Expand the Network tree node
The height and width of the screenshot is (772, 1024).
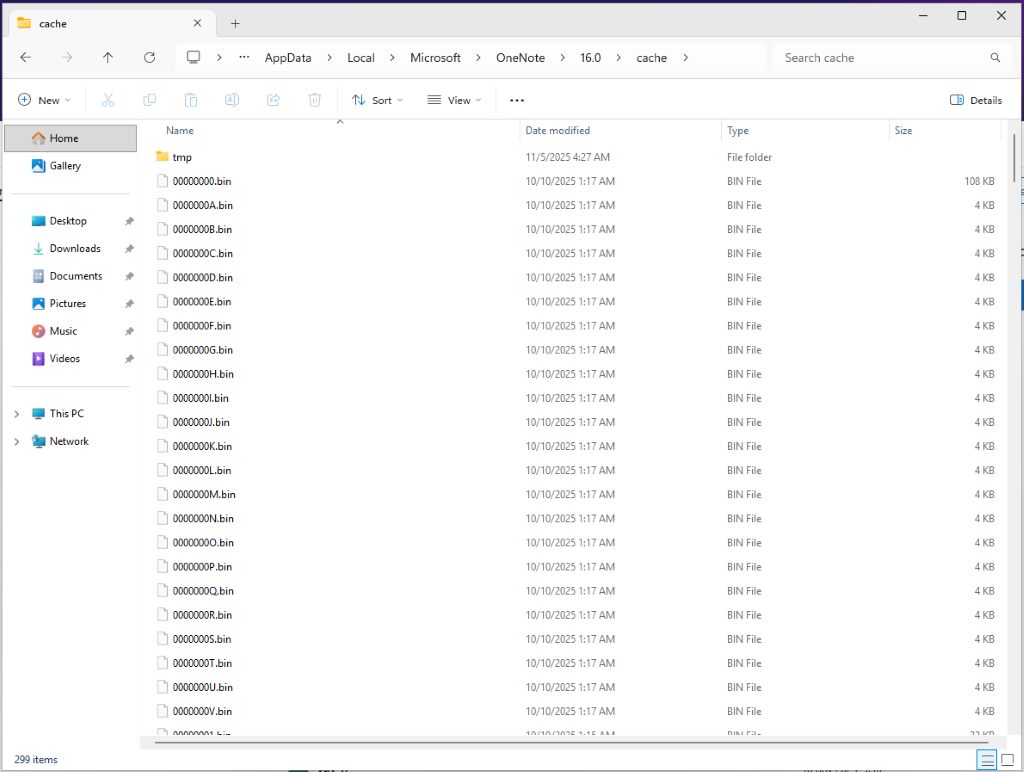(17, 442)
